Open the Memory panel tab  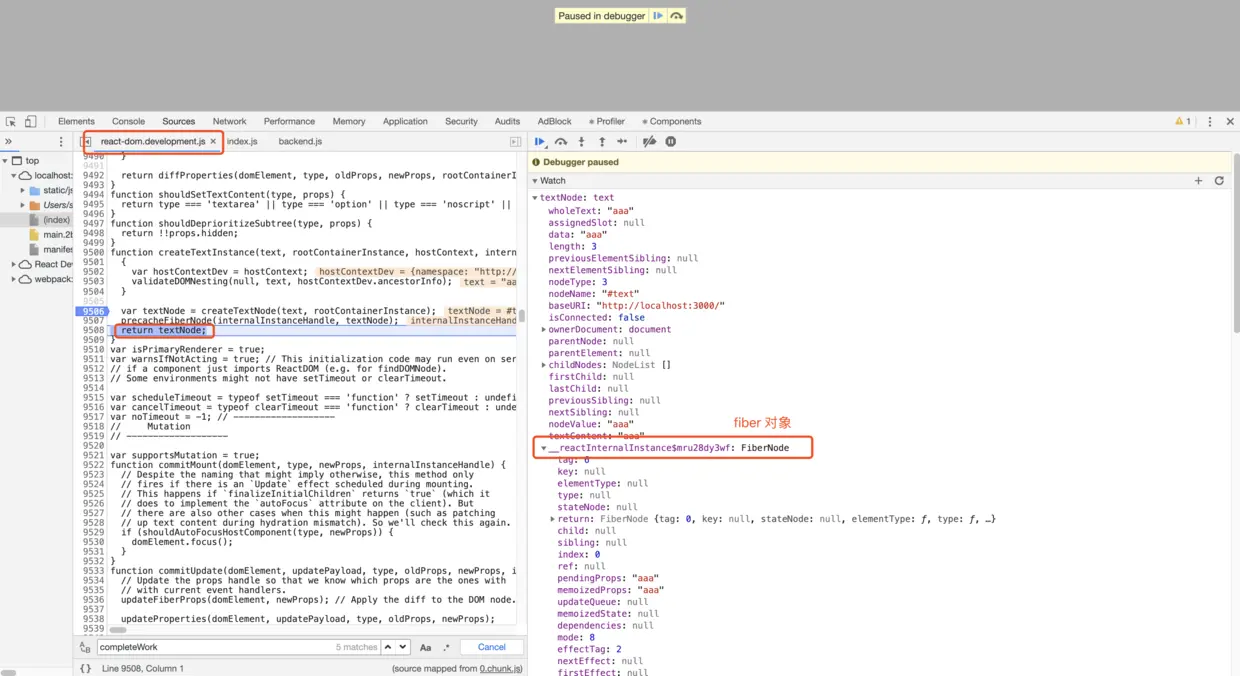pos(349,122)
